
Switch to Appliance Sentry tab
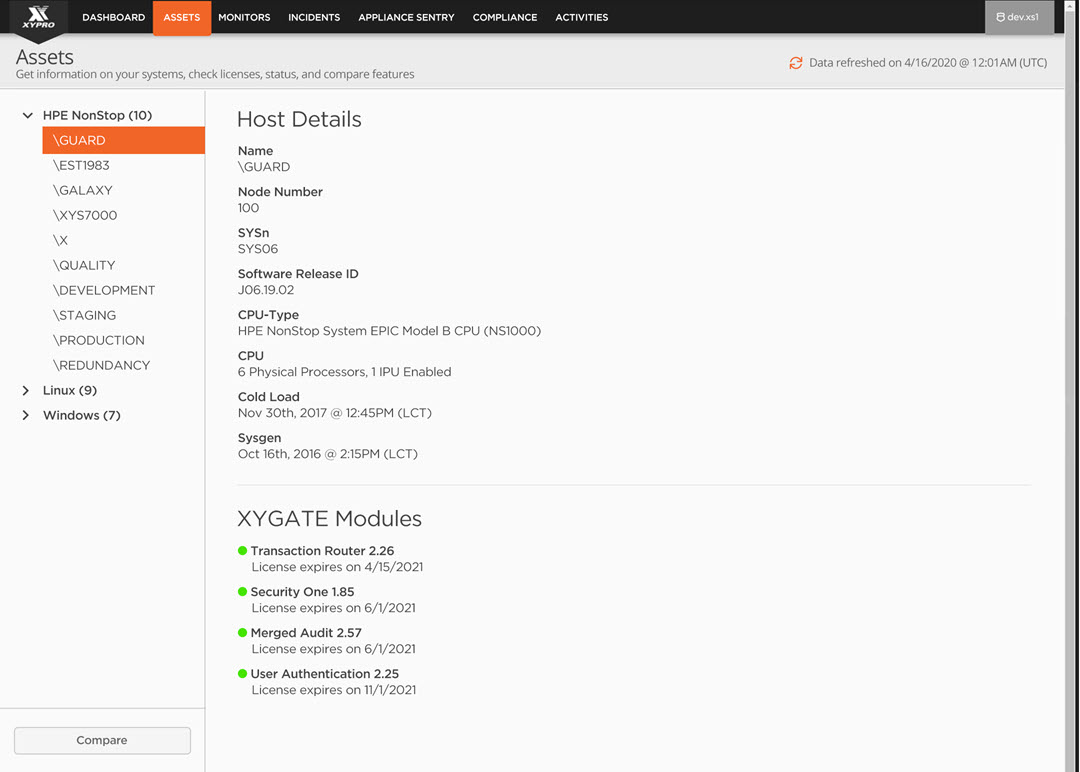tap(406, 17)
